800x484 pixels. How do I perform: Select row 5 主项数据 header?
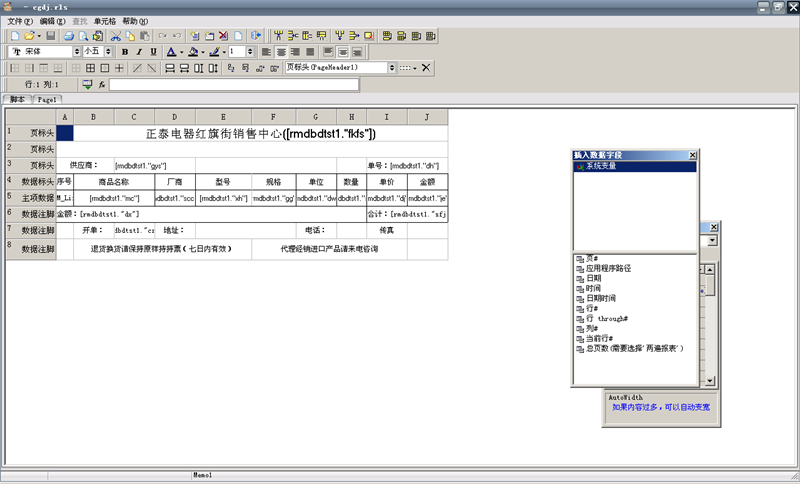pos(31,198)
